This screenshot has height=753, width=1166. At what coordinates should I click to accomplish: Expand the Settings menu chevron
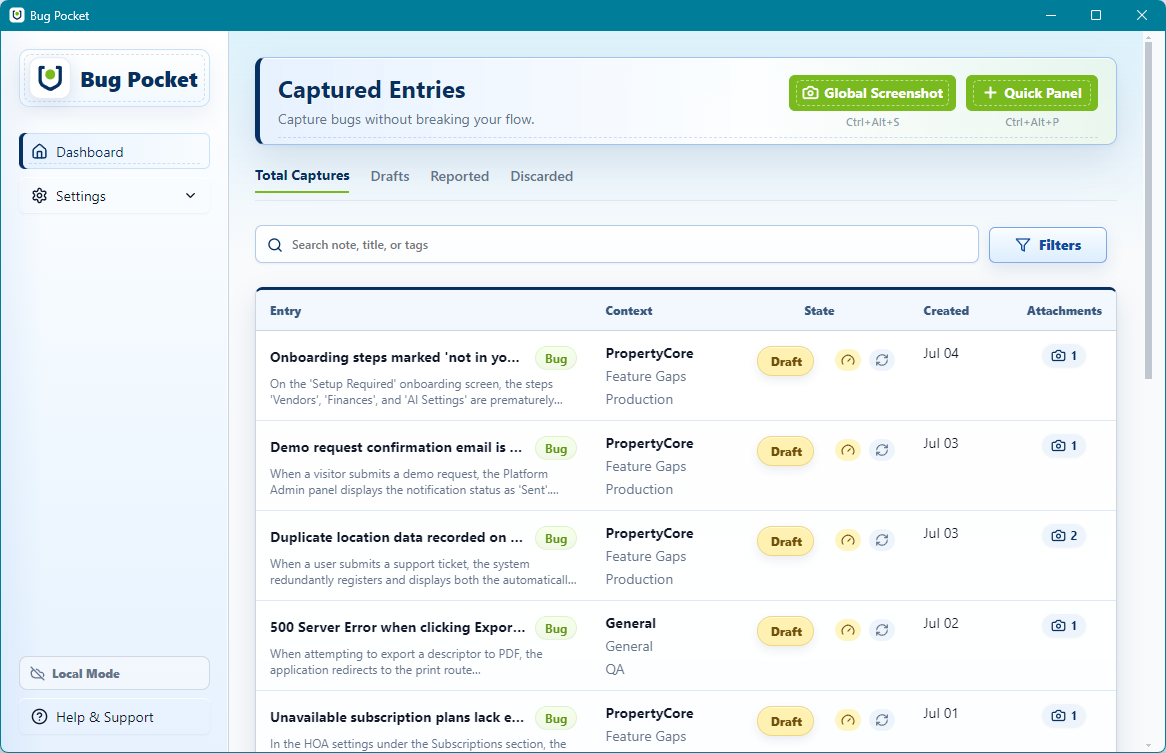(x=190, y=195)
